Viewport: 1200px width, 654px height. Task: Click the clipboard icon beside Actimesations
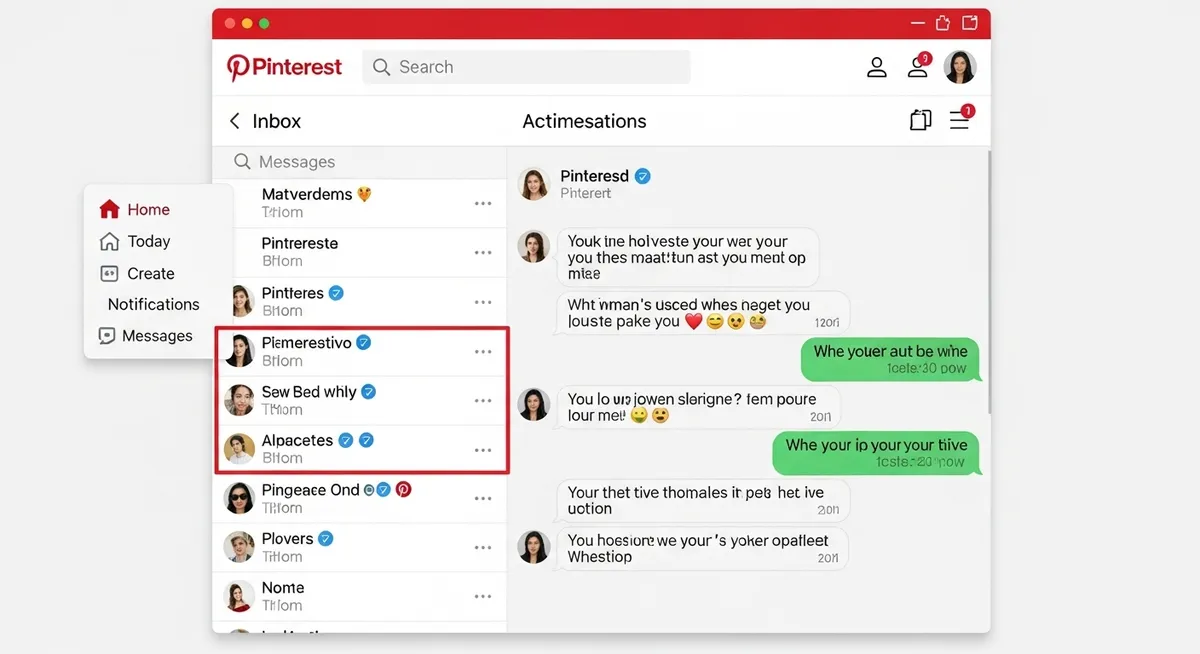[920, 119]
